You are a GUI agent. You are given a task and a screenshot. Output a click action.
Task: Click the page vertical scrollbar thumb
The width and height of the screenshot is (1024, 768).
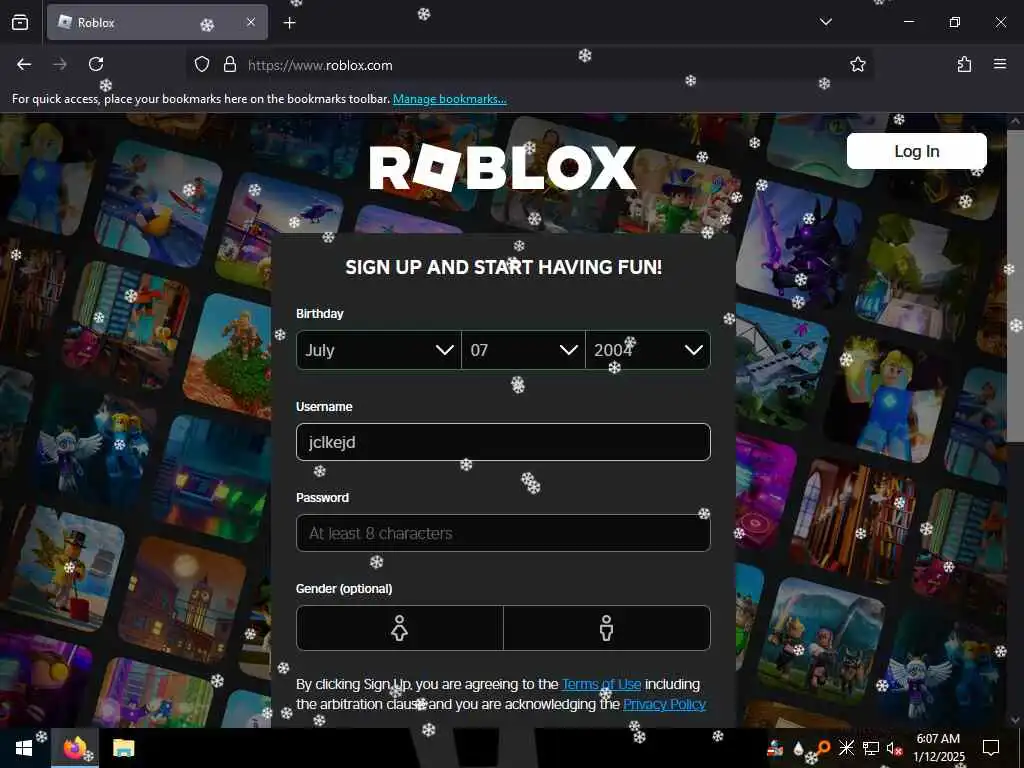[1016, 287]
